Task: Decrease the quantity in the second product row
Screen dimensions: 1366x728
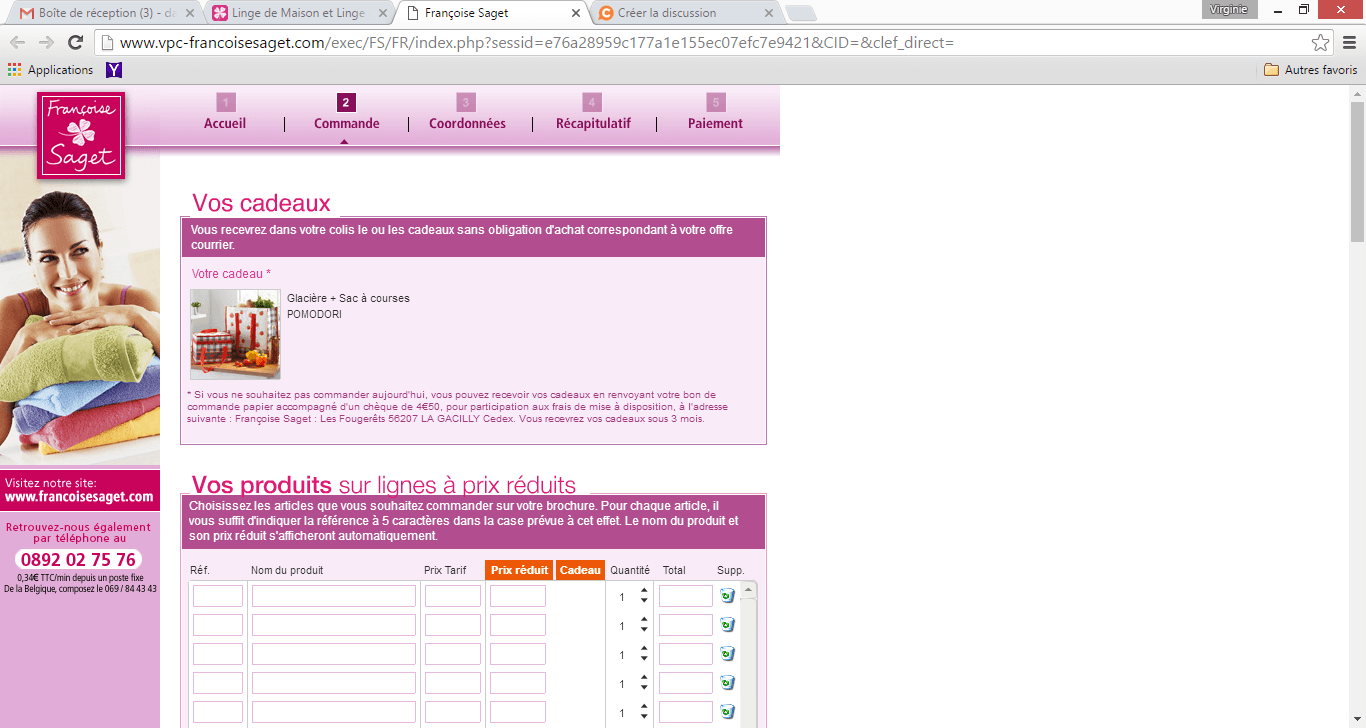Action: click(644, 631)
